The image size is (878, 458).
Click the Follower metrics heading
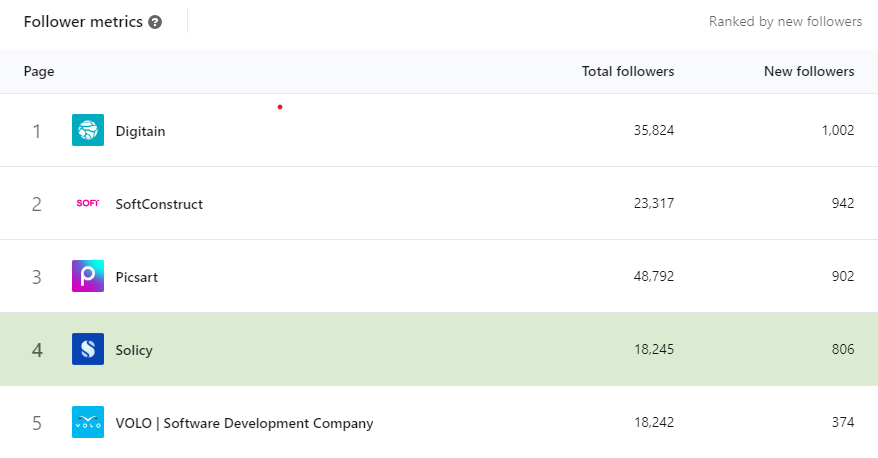click(83, 22)
